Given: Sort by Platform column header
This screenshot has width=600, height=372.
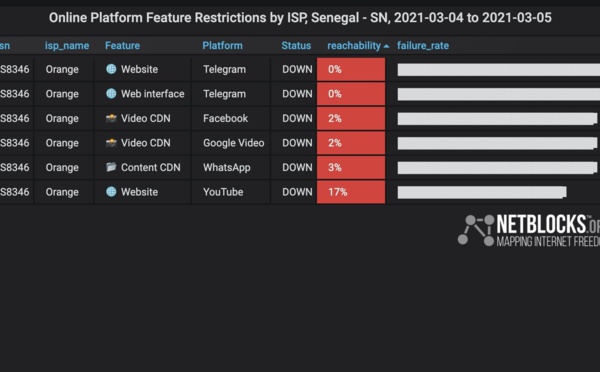Looking at the screenshot, I should tap(222, 46).
